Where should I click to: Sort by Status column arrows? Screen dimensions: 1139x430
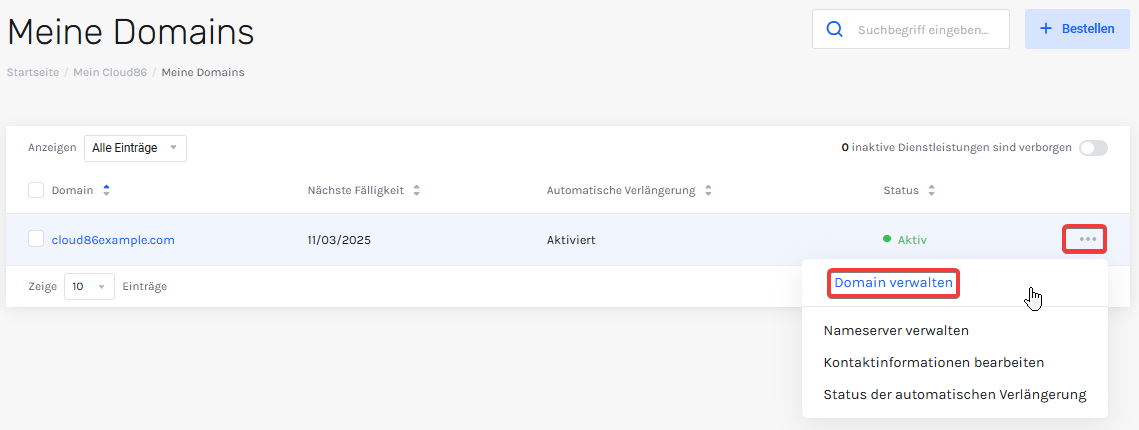pos(931,190)
